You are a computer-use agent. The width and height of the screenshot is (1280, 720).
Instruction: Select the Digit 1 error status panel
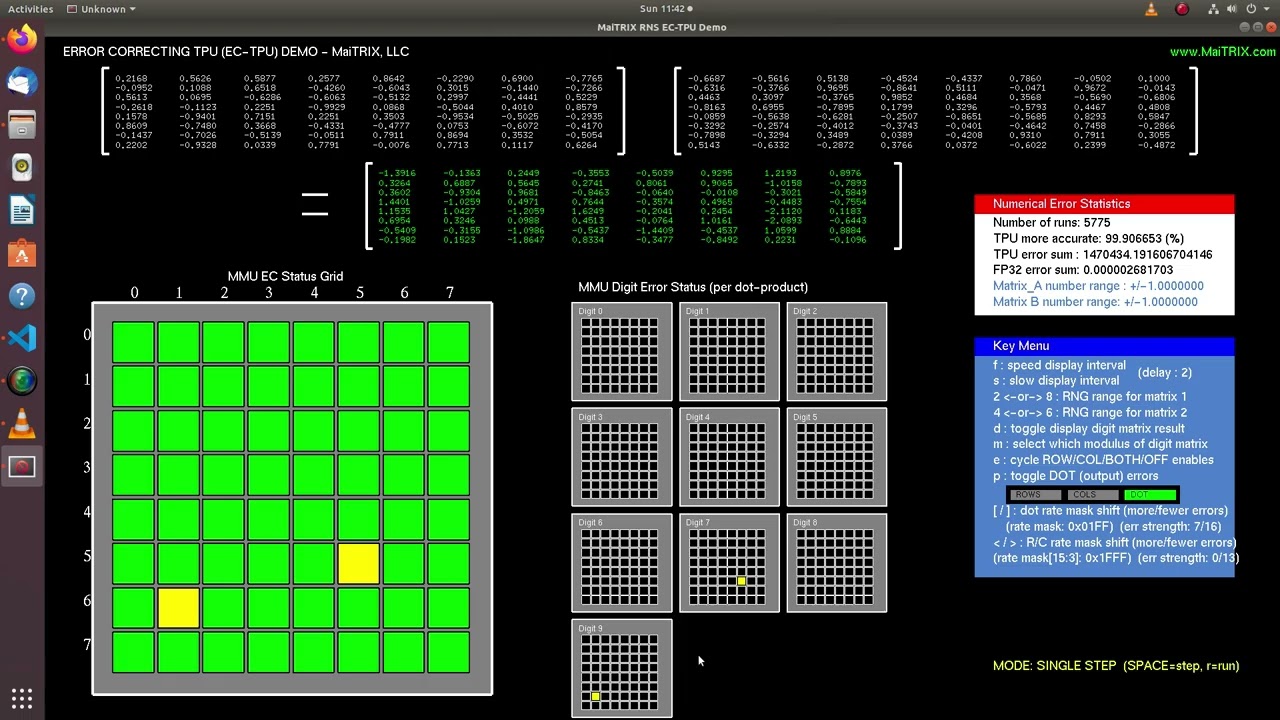coord(729,352)
